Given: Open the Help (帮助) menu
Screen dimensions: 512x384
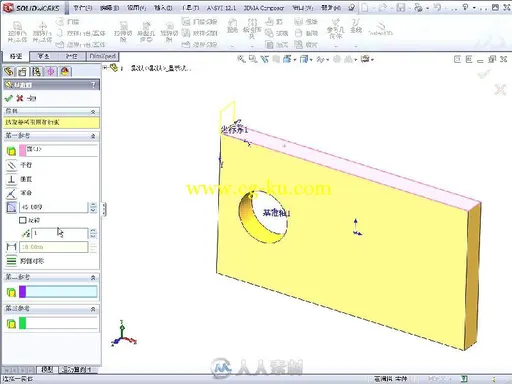Looking at the screenshot, I should click(x=331, y=7).
